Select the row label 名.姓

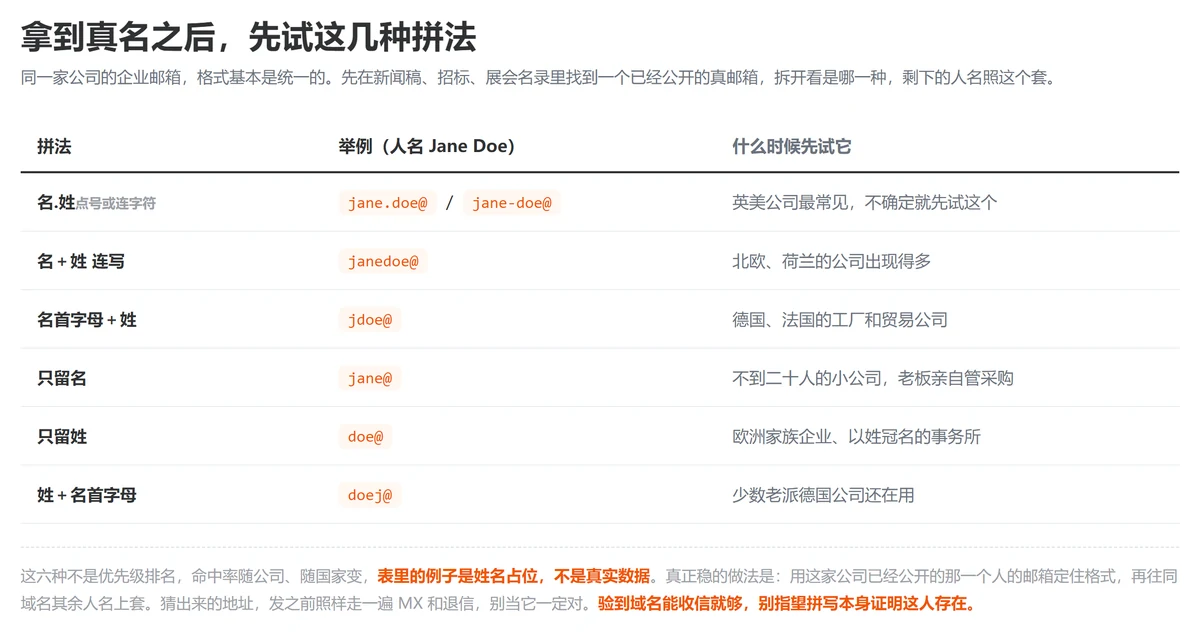[x=56, y=203]
